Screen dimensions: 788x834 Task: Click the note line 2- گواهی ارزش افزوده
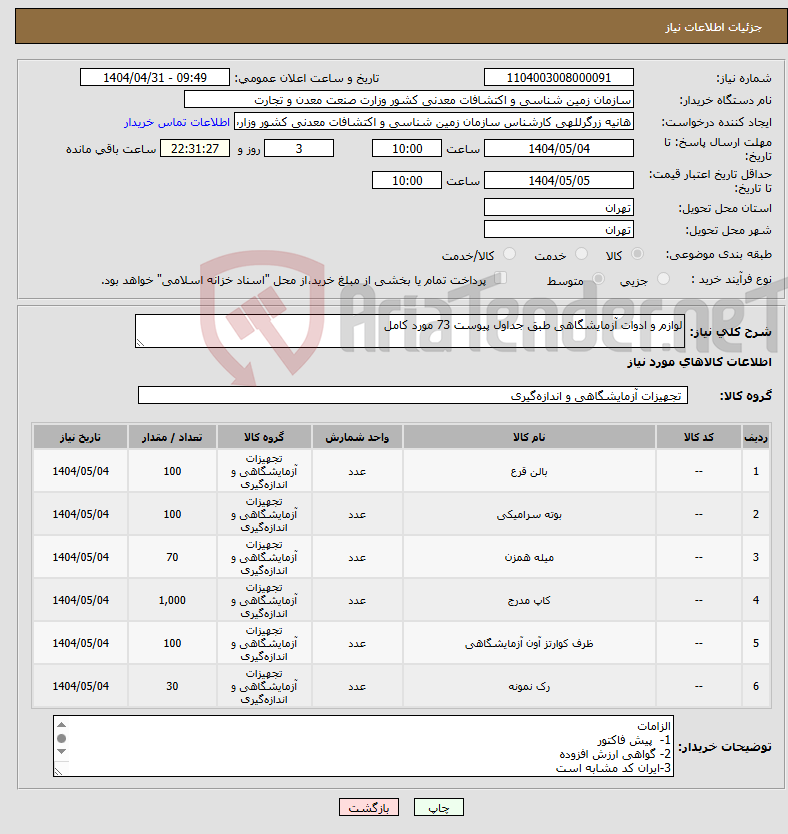point(615,754)
